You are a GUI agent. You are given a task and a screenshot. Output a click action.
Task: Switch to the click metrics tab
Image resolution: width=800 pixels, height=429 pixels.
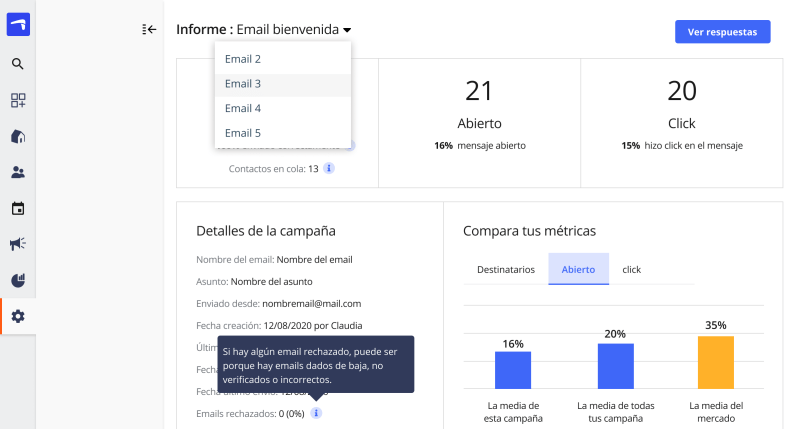[632, 270]
